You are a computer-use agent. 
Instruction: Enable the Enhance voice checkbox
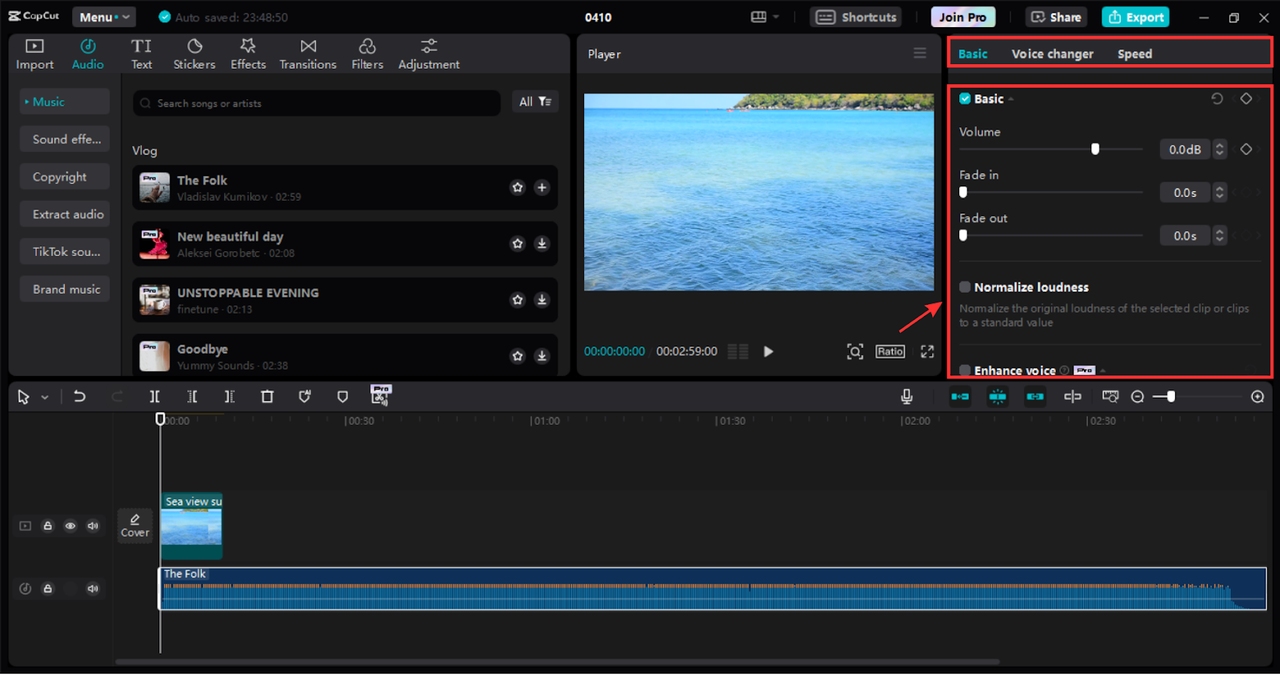(x=965, y=370)
